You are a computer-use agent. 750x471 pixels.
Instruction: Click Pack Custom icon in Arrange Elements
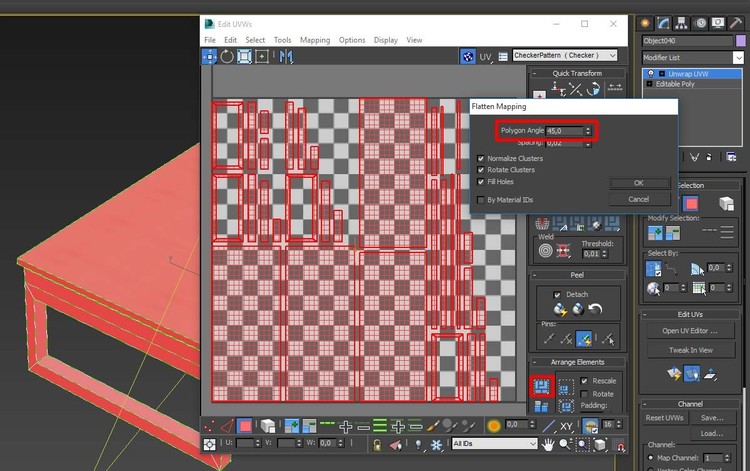pyautogui.click(x=541, y=386)
